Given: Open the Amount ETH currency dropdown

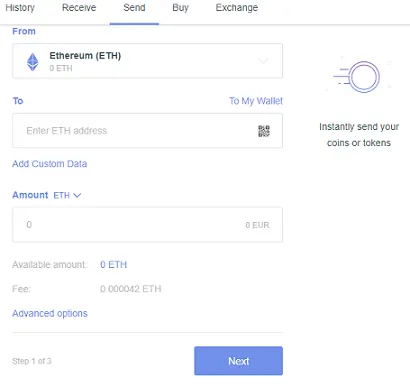Looking at the screenshot, I should click(x=67, y=195).
